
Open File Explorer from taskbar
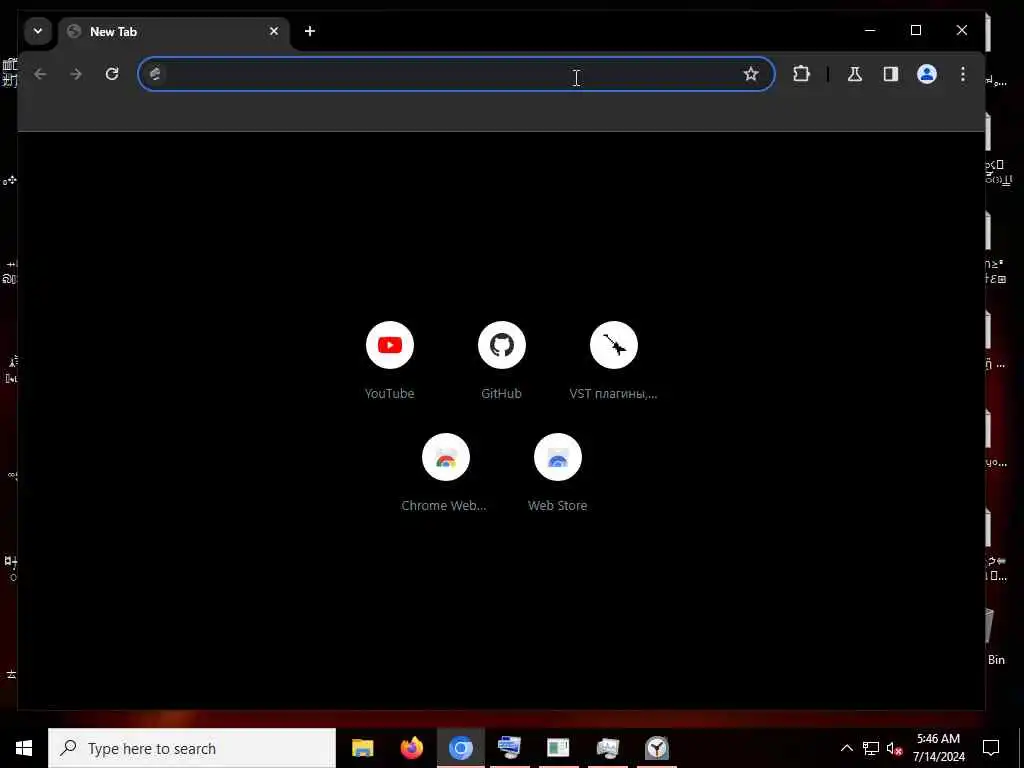[x=362, y=748]
